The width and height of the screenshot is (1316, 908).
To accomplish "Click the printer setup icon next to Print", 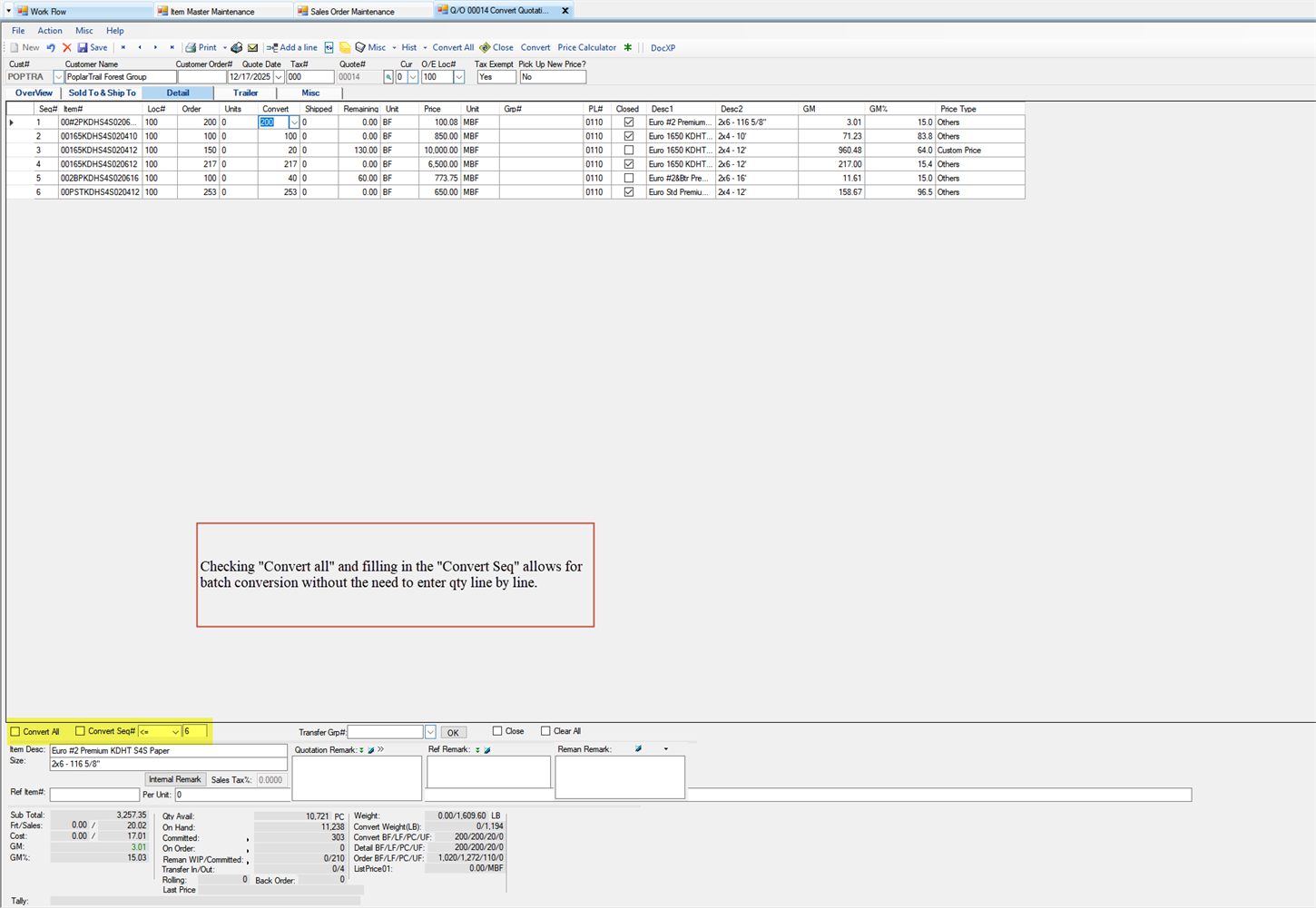I will point(236,47).
